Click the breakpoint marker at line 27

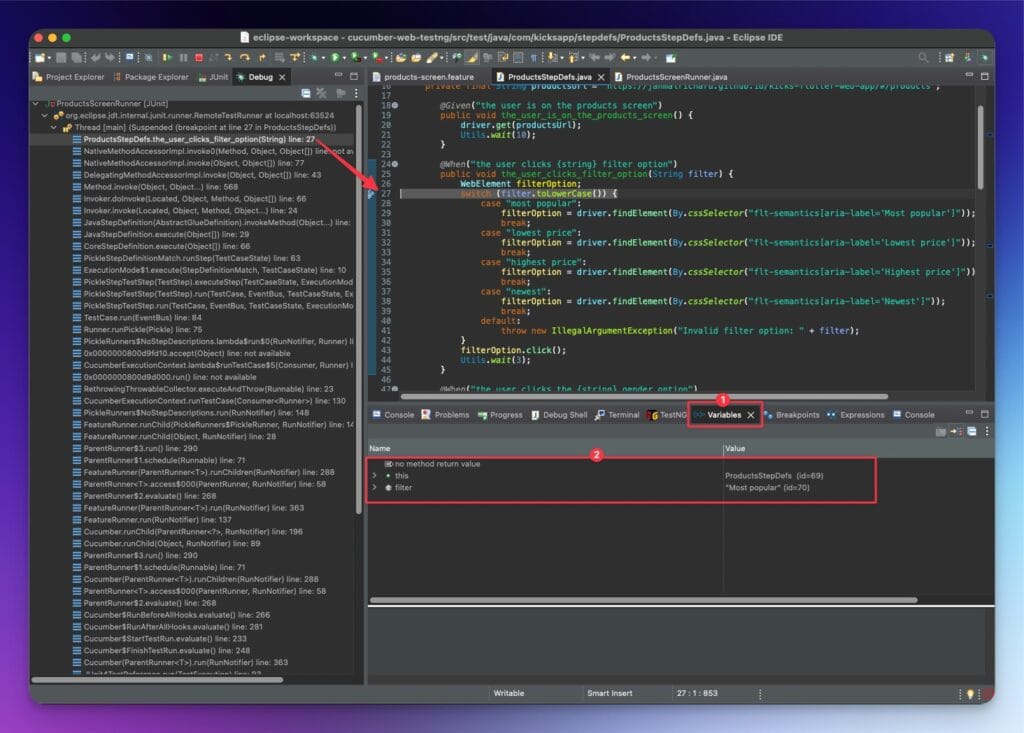pos(371,193)
